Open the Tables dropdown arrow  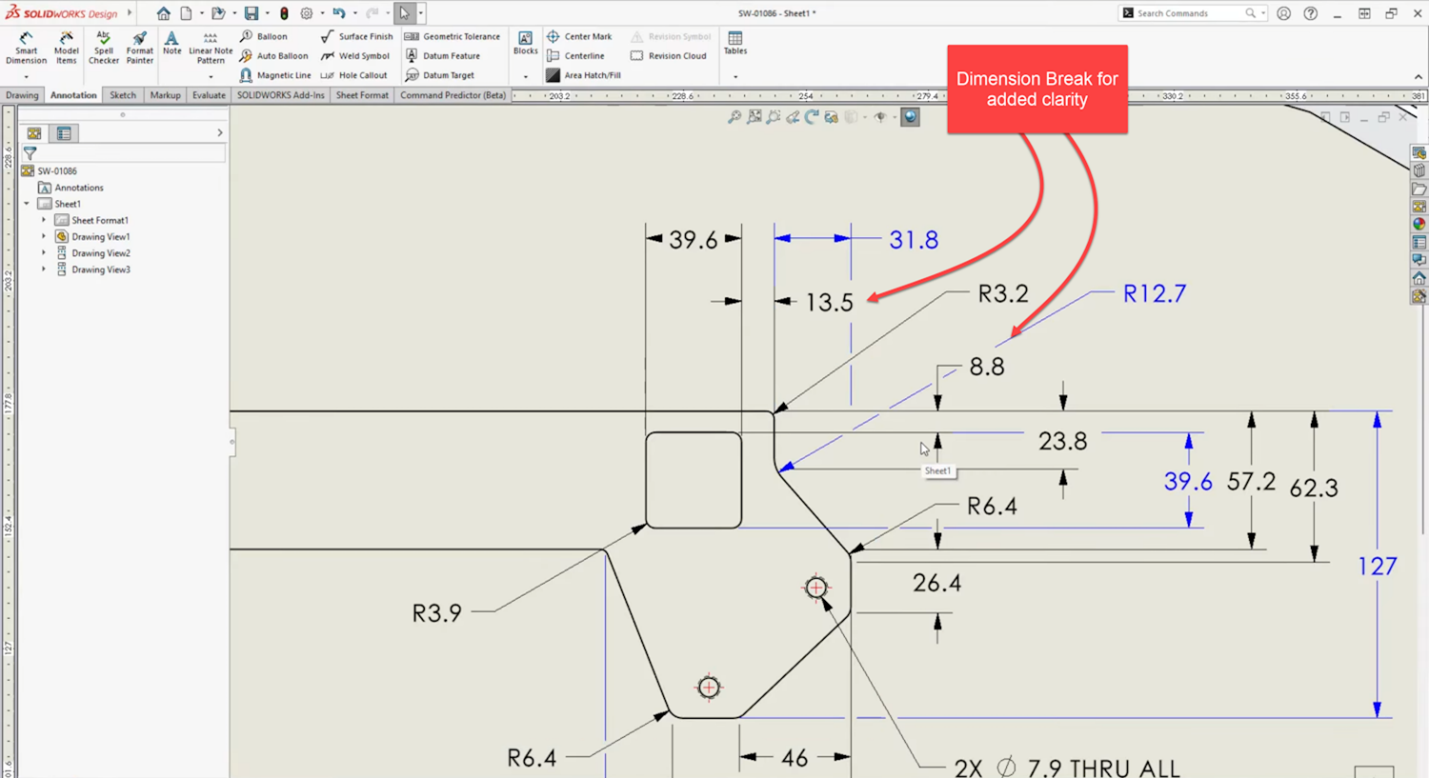pyautogui.click(x=735, y=76)
